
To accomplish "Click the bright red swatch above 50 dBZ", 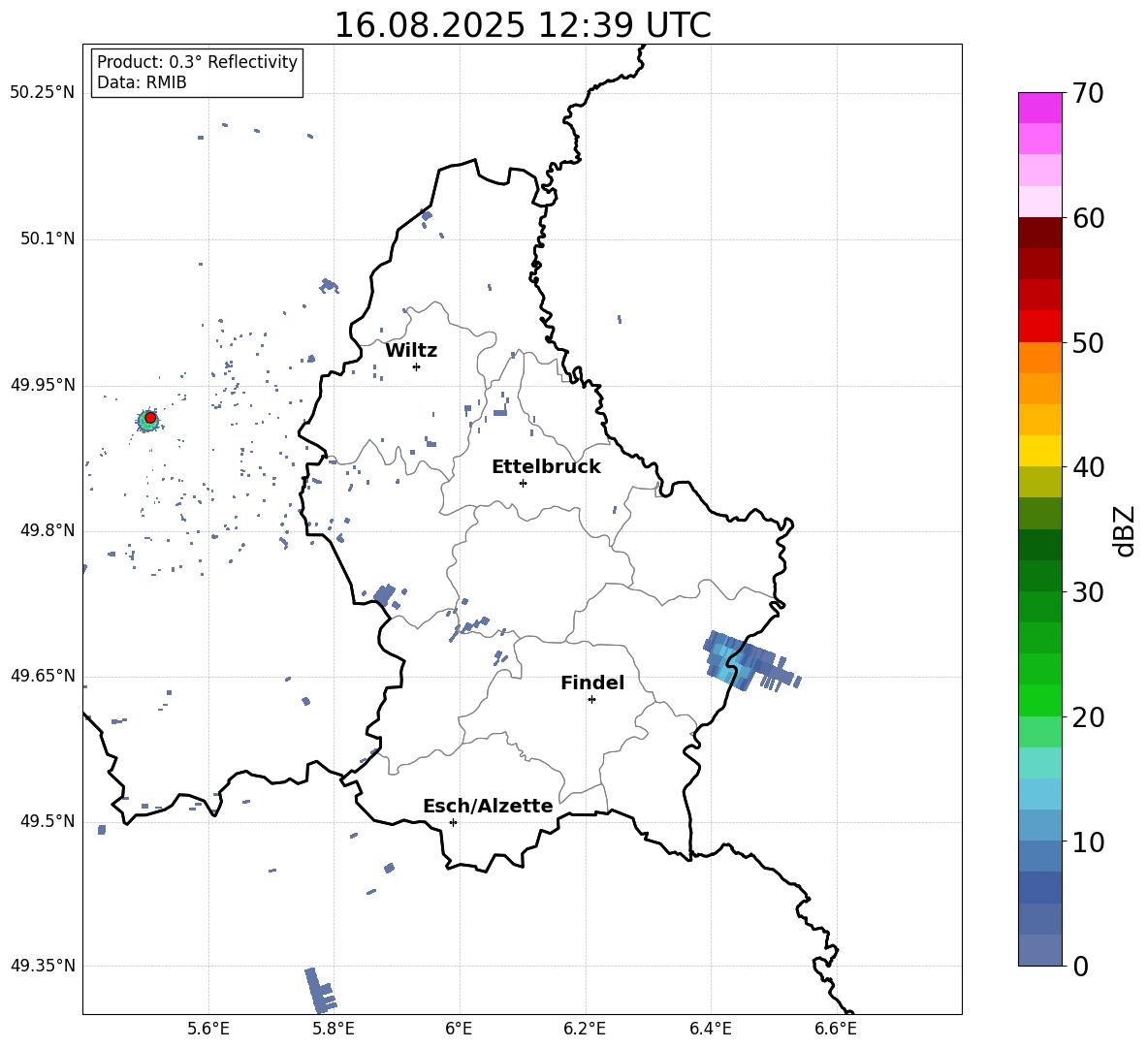I will point(1039,327).
